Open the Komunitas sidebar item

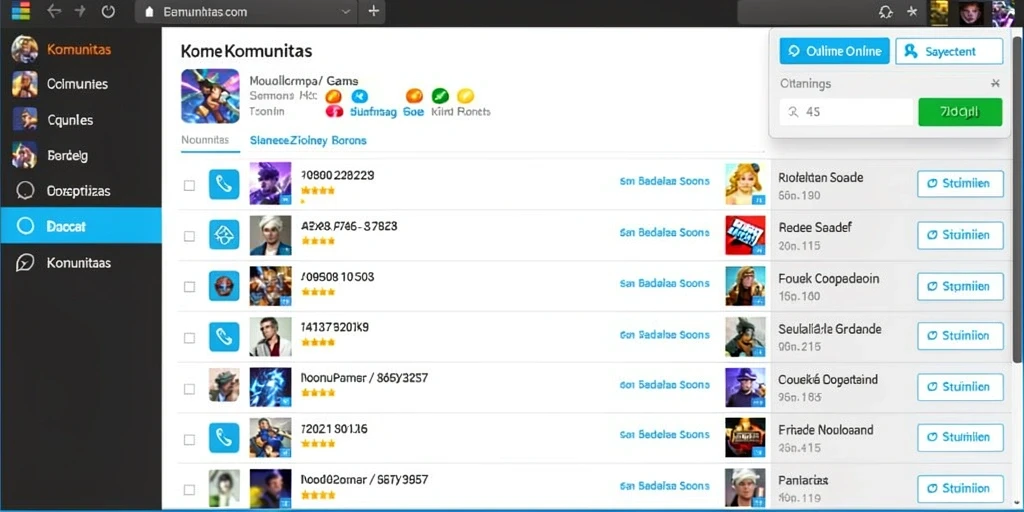pos(81,49)
